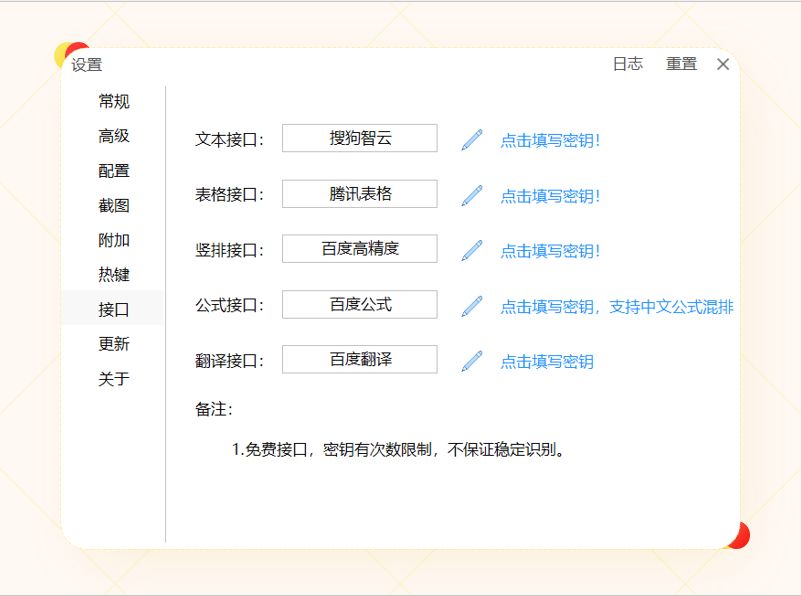Image resolution: width=801 pixels, height=596 pixels.
Task: Click the 日志 button
Action: (624, 64)
